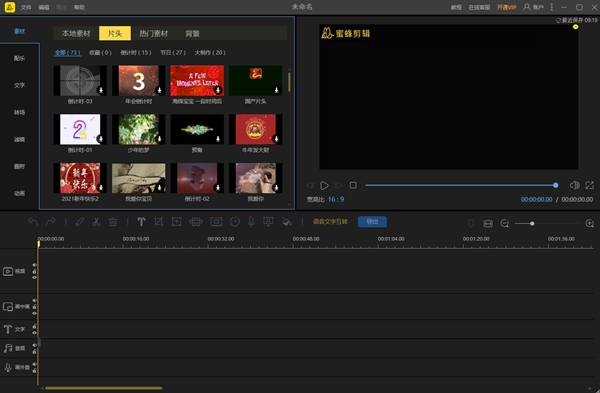Open the three-dot more options menu
Image resolution: width=600 pixels, height=393 pixels.
551,7
